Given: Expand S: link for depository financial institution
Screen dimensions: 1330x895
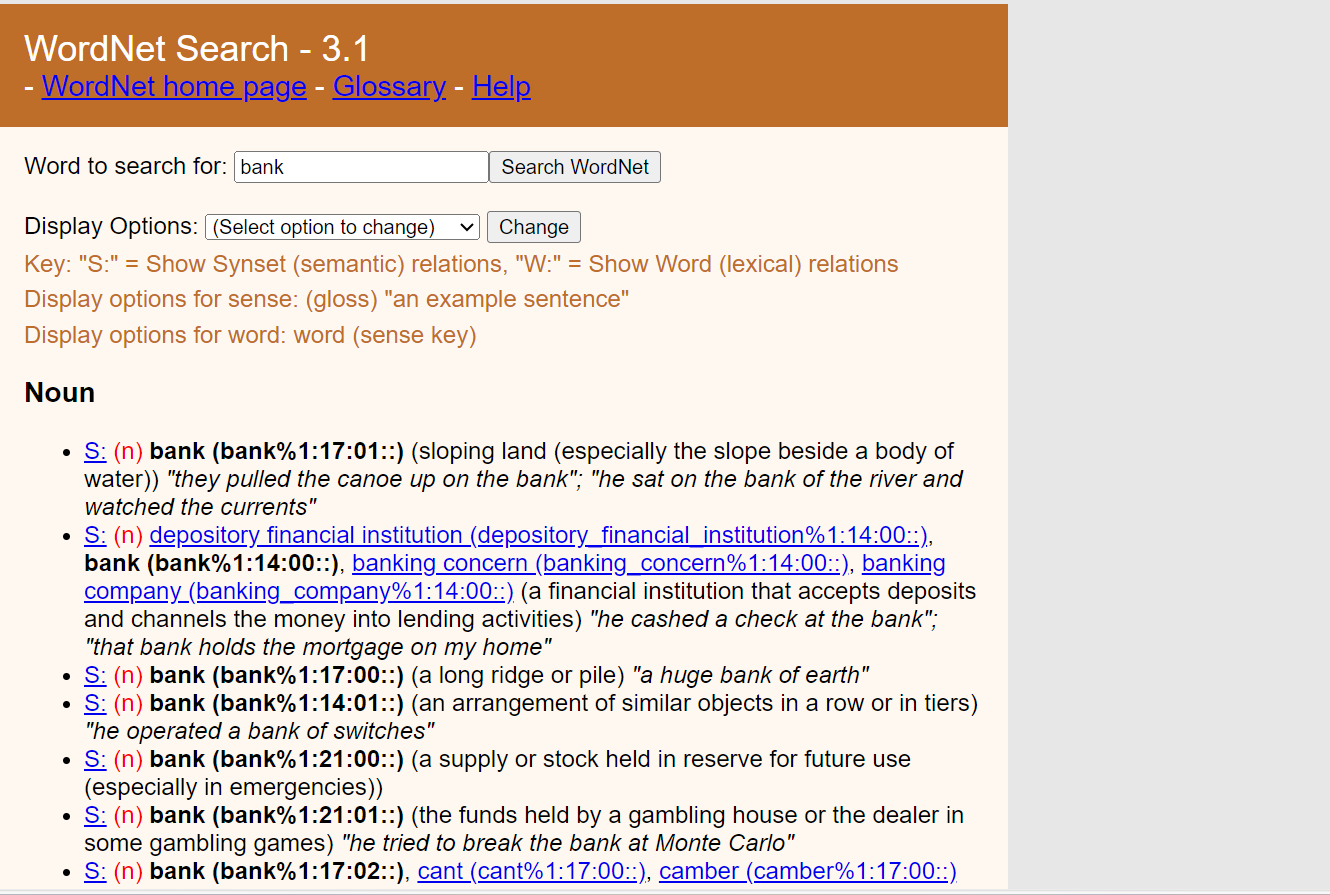Looking at the screenshot, I should [95, 535].
